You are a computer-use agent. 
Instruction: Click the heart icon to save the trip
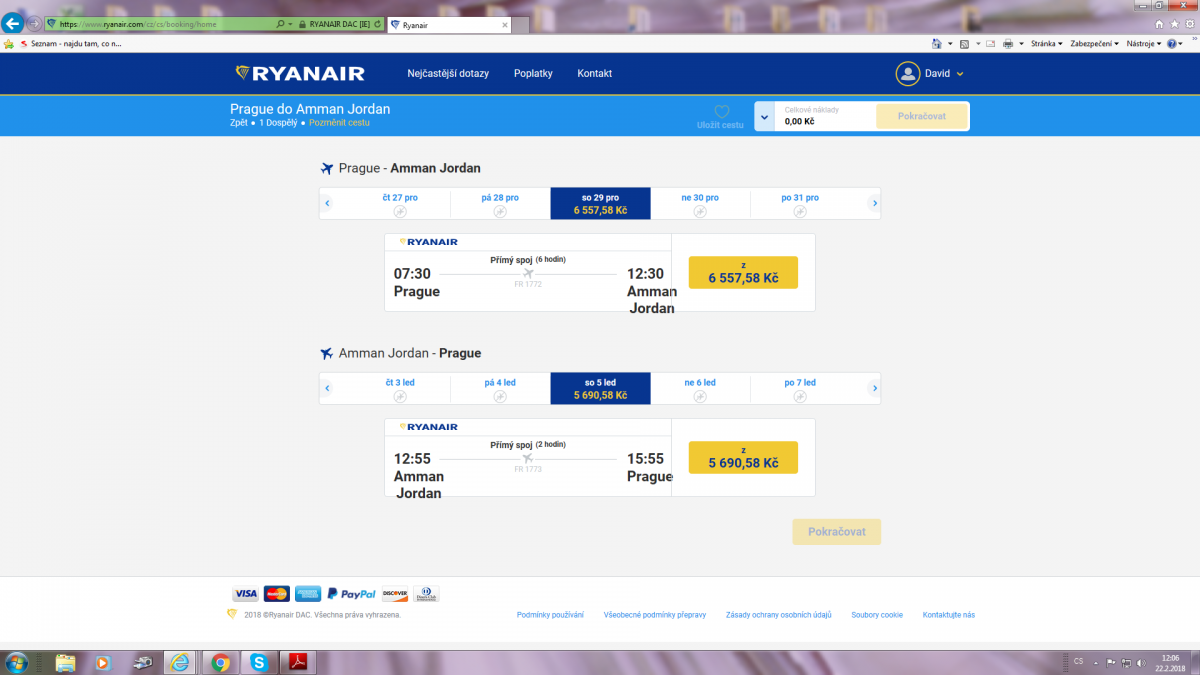click(721, 112)
